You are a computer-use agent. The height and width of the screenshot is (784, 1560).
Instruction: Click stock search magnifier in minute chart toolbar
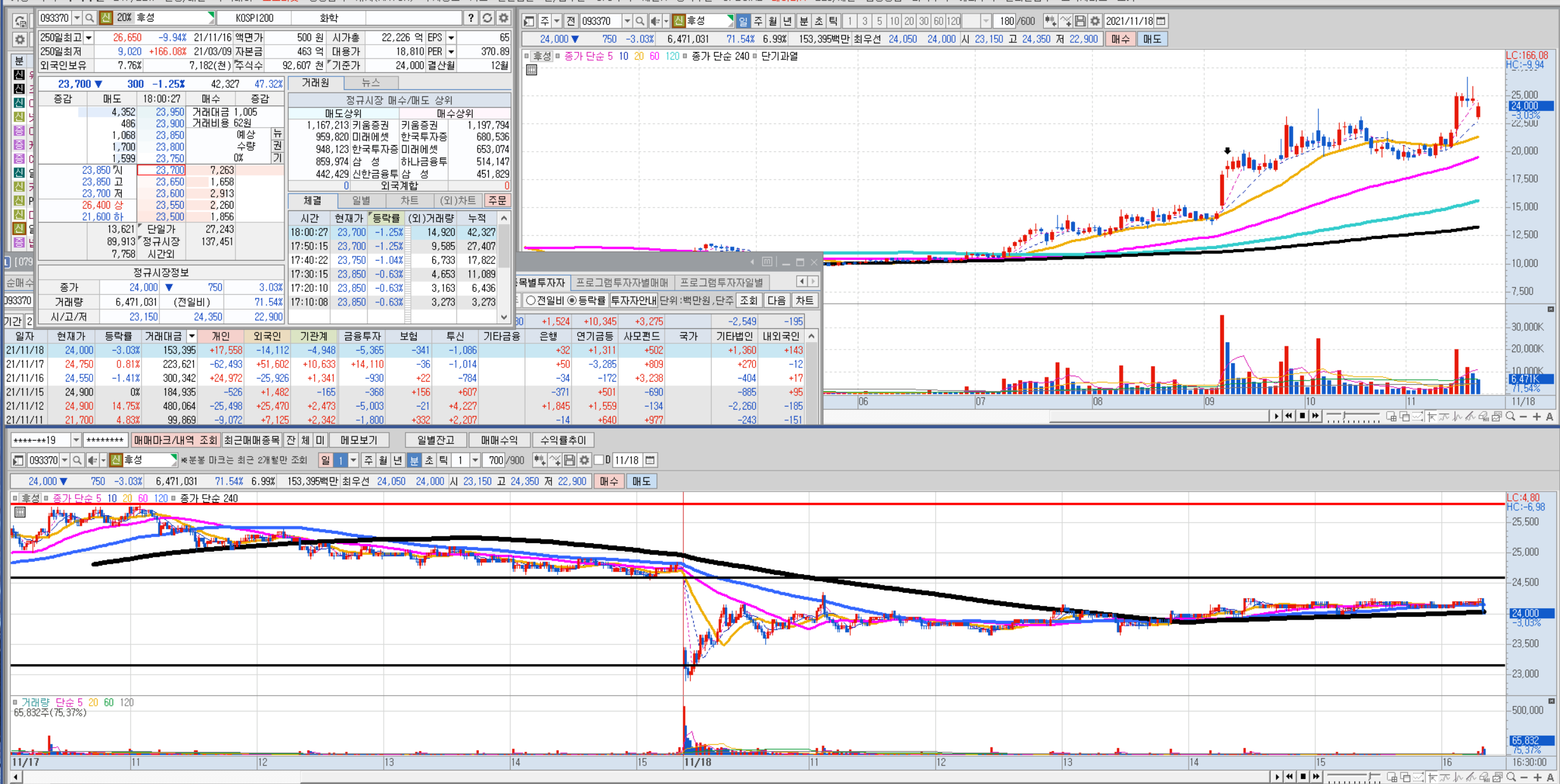tap(77, 460)
